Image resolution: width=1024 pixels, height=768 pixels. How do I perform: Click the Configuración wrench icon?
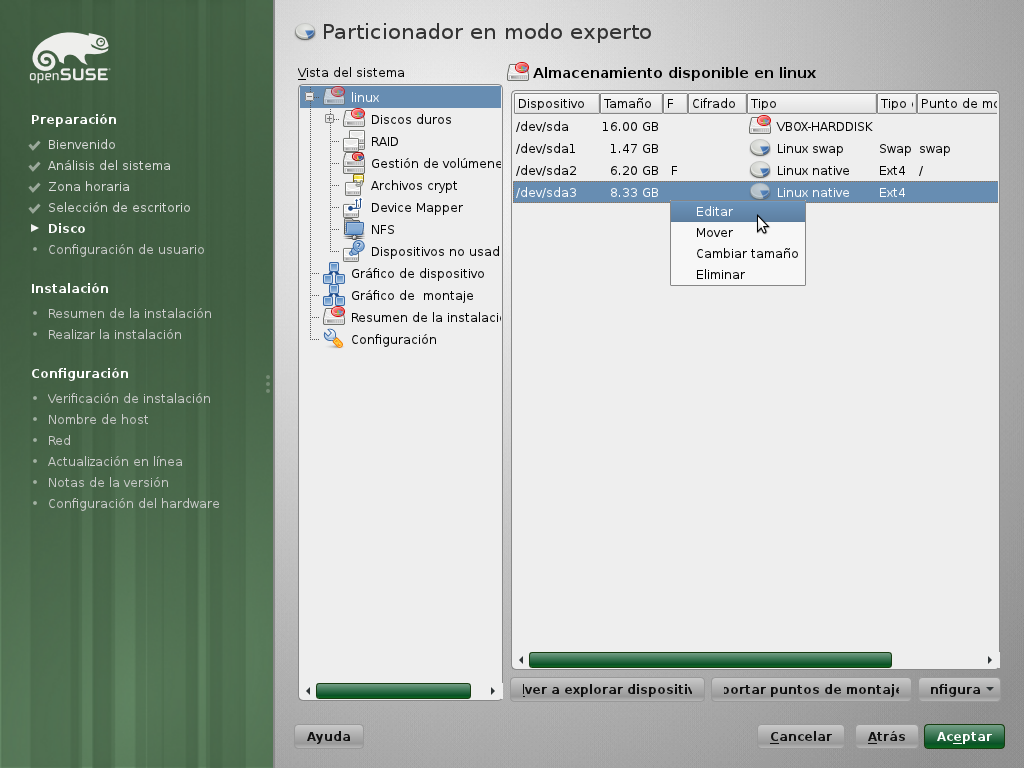pyautogui.click(x=334, y=339)
